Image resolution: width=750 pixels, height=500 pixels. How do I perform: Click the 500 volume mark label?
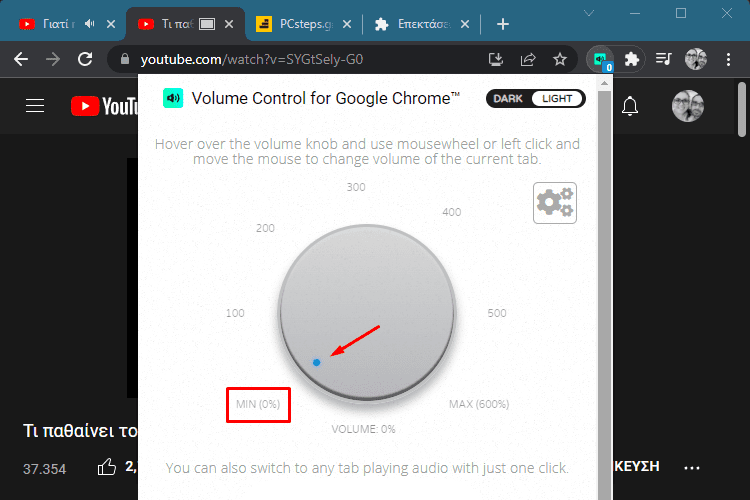[496, 313]
